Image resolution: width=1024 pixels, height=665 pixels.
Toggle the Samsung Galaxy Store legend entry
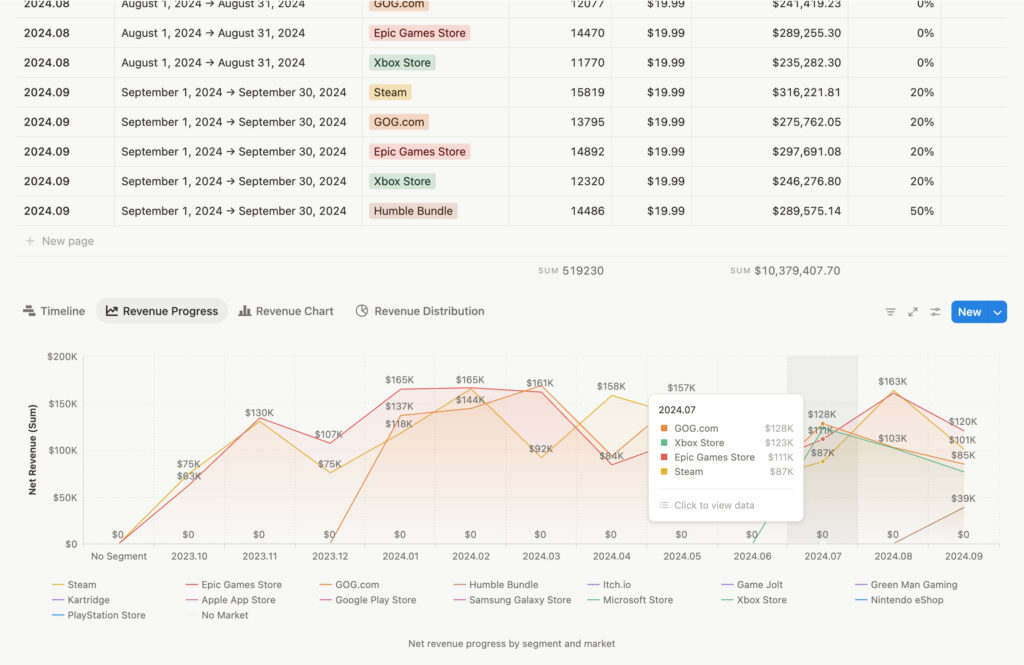point(512,600)
